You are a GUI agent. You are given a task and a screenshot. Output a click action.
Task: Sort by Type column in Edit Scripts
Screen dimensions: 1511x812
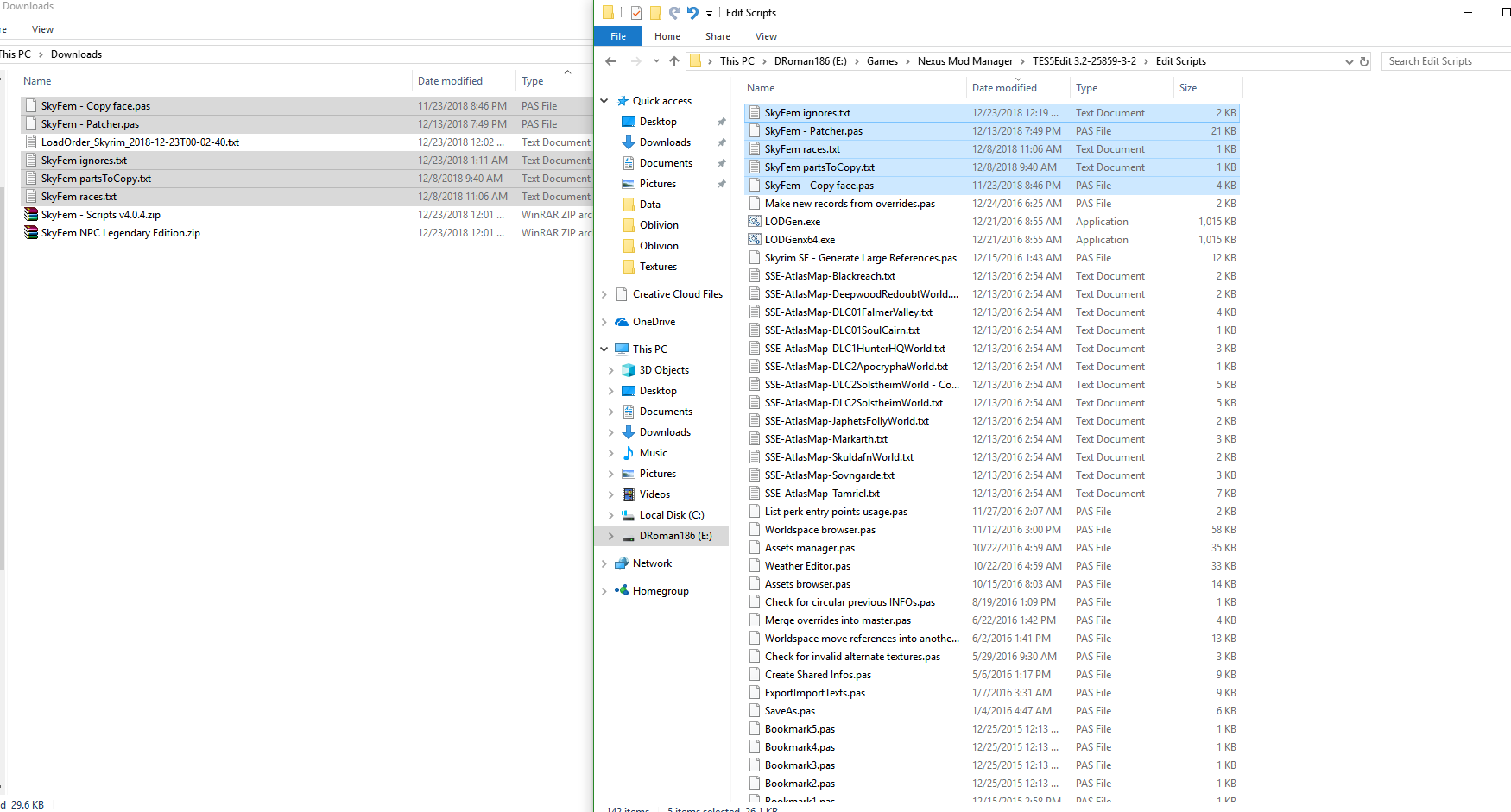1087,88
